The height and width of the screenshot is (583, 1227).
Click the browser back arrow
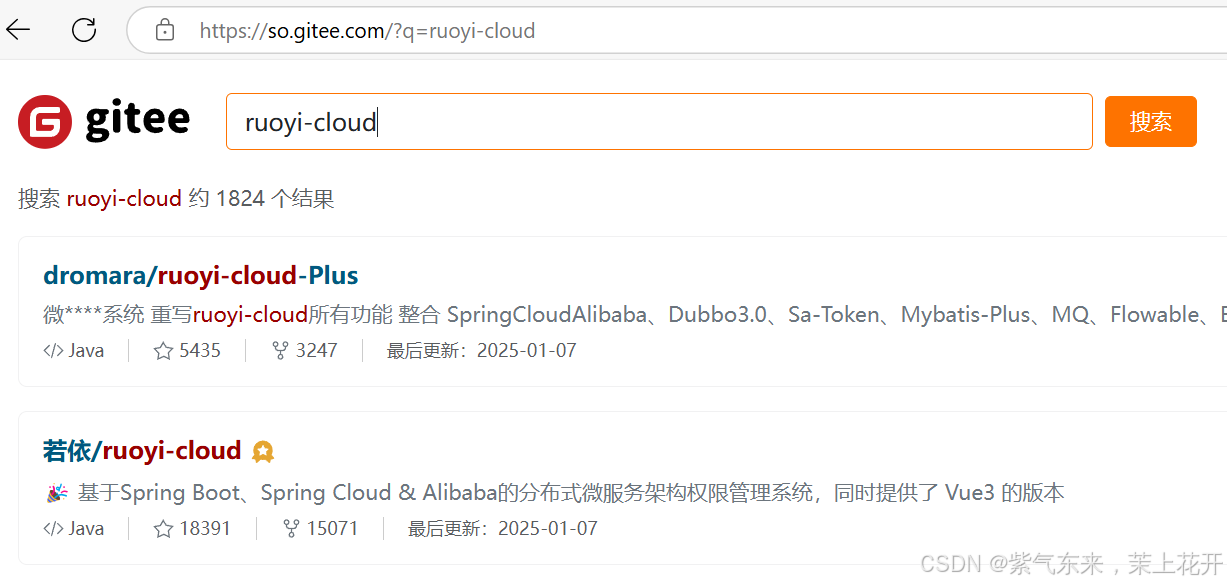(18, 30)
